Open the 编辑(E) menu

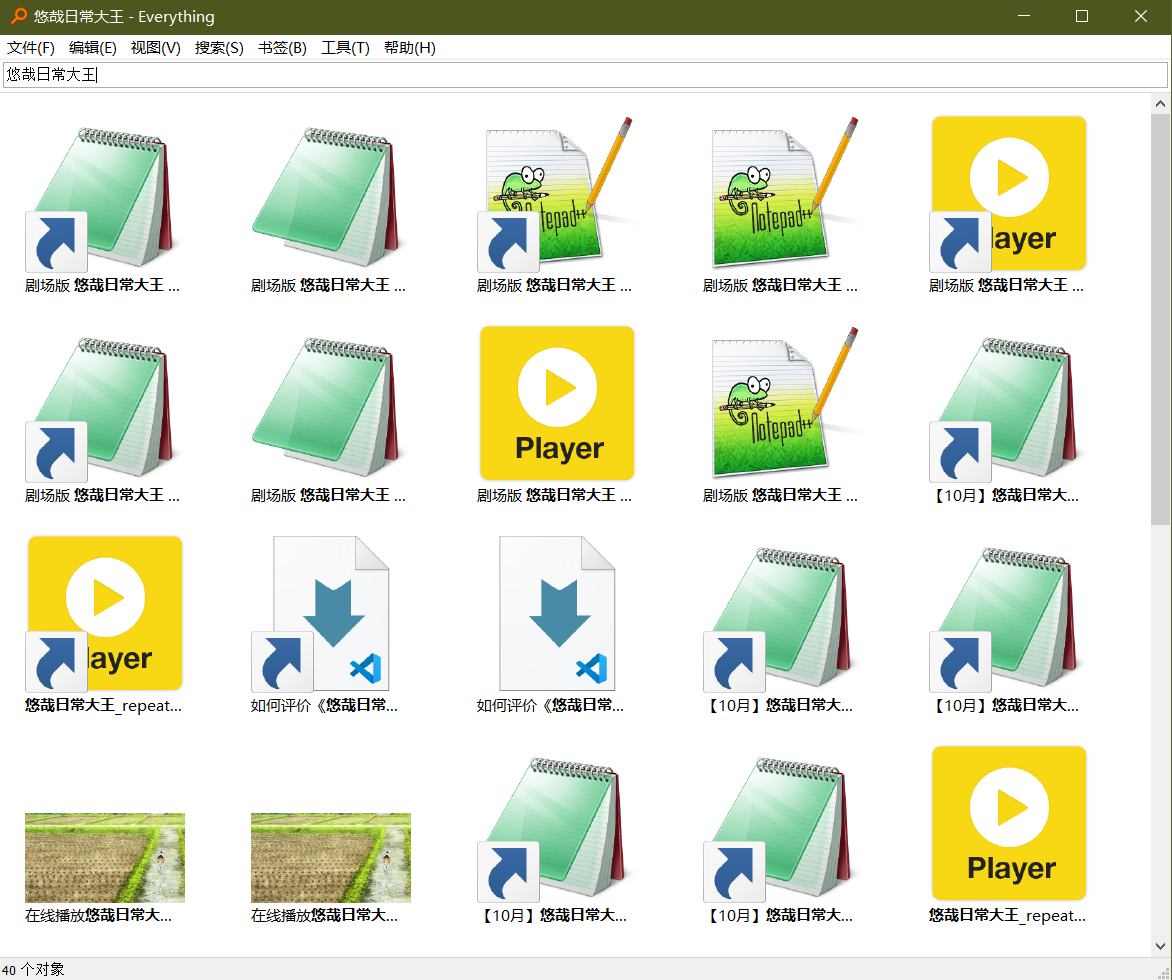tap(93, 48)
